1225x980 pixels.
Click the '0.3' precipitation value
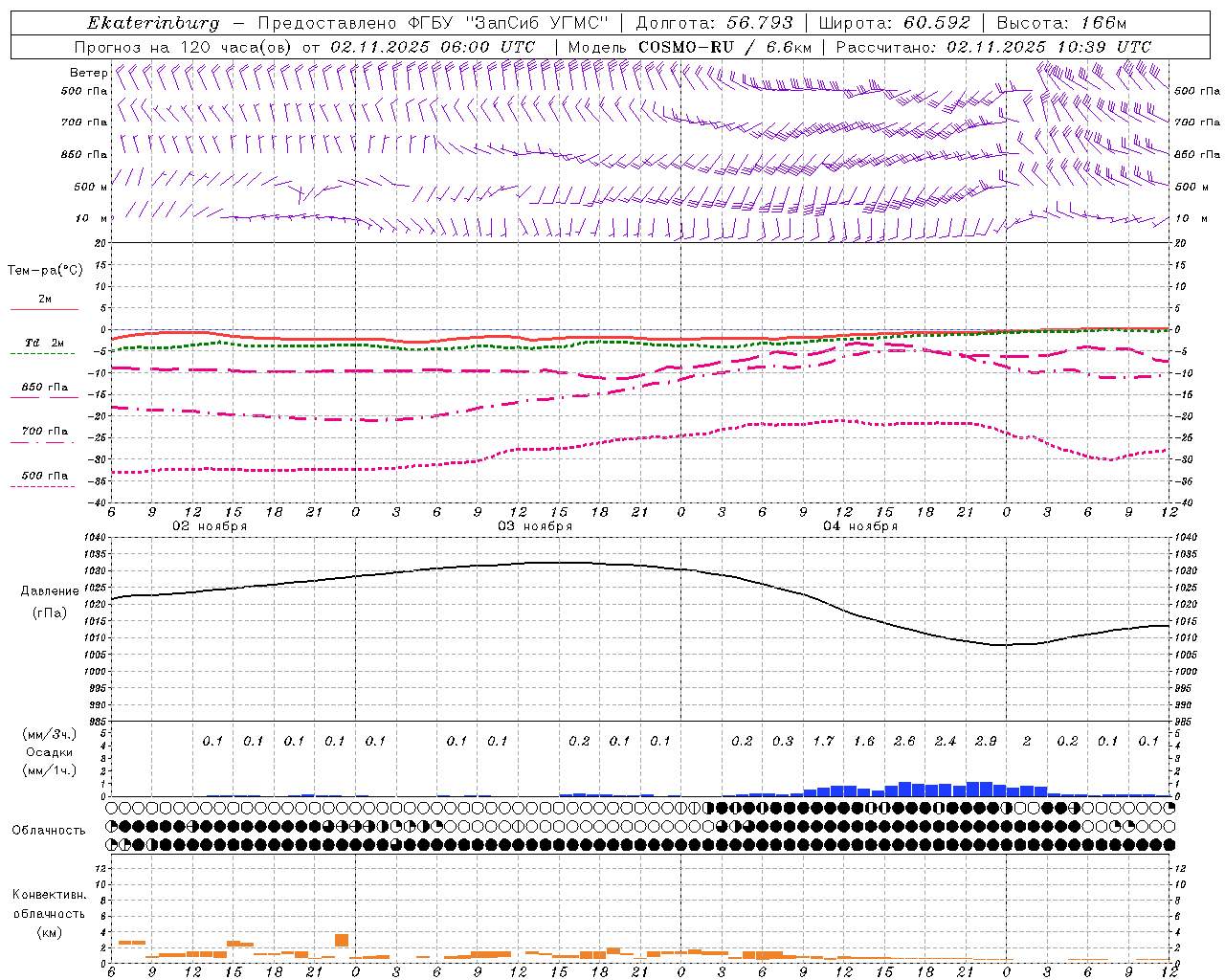[x=783, y=741]
